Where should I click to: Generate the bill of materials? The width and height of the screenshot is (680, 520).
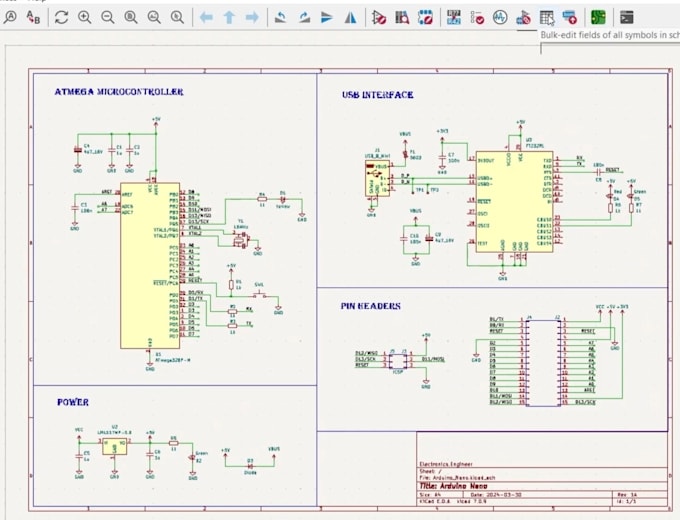569,17
